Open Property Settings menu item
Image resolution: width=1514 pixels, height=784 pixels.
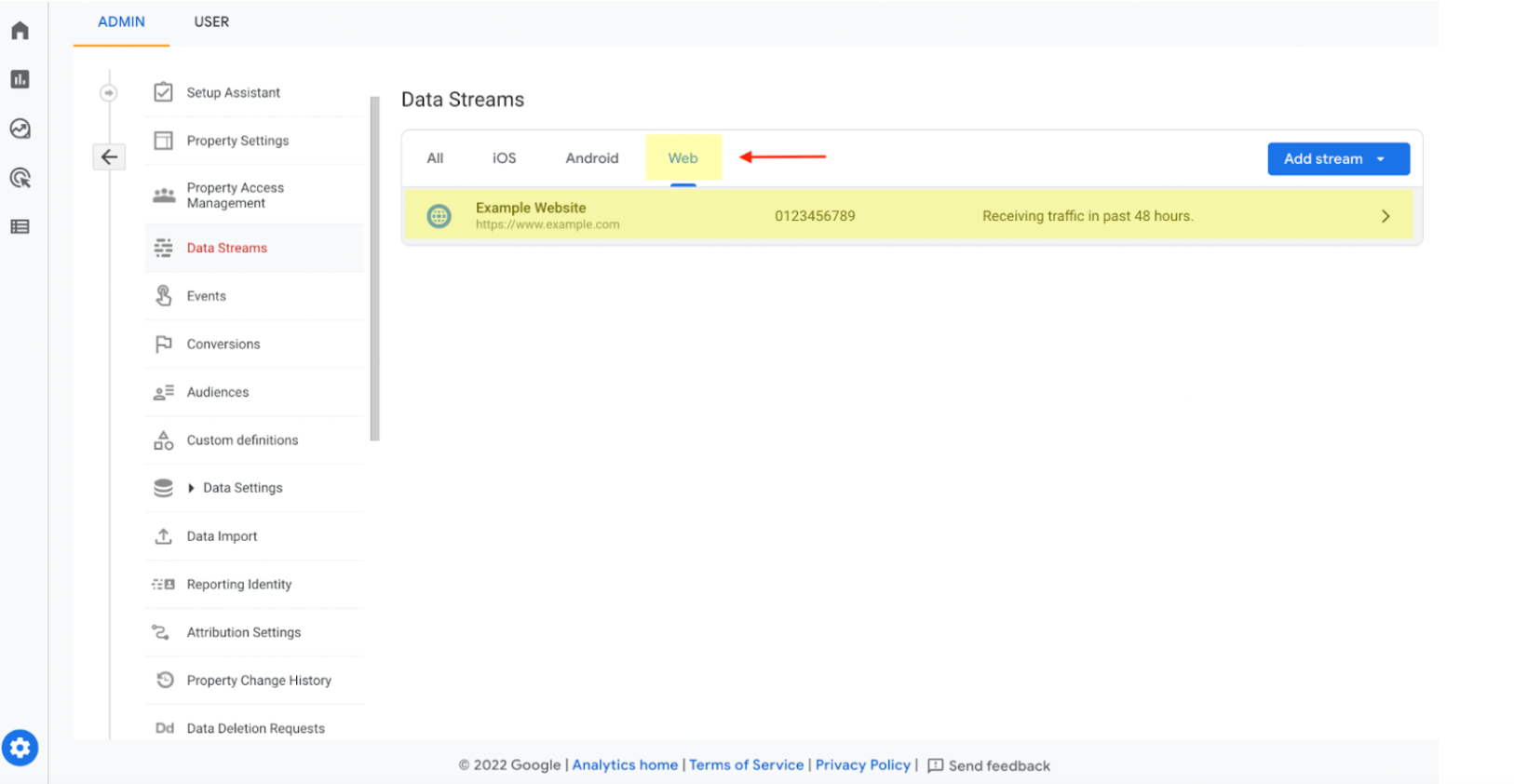coord(254,141)
